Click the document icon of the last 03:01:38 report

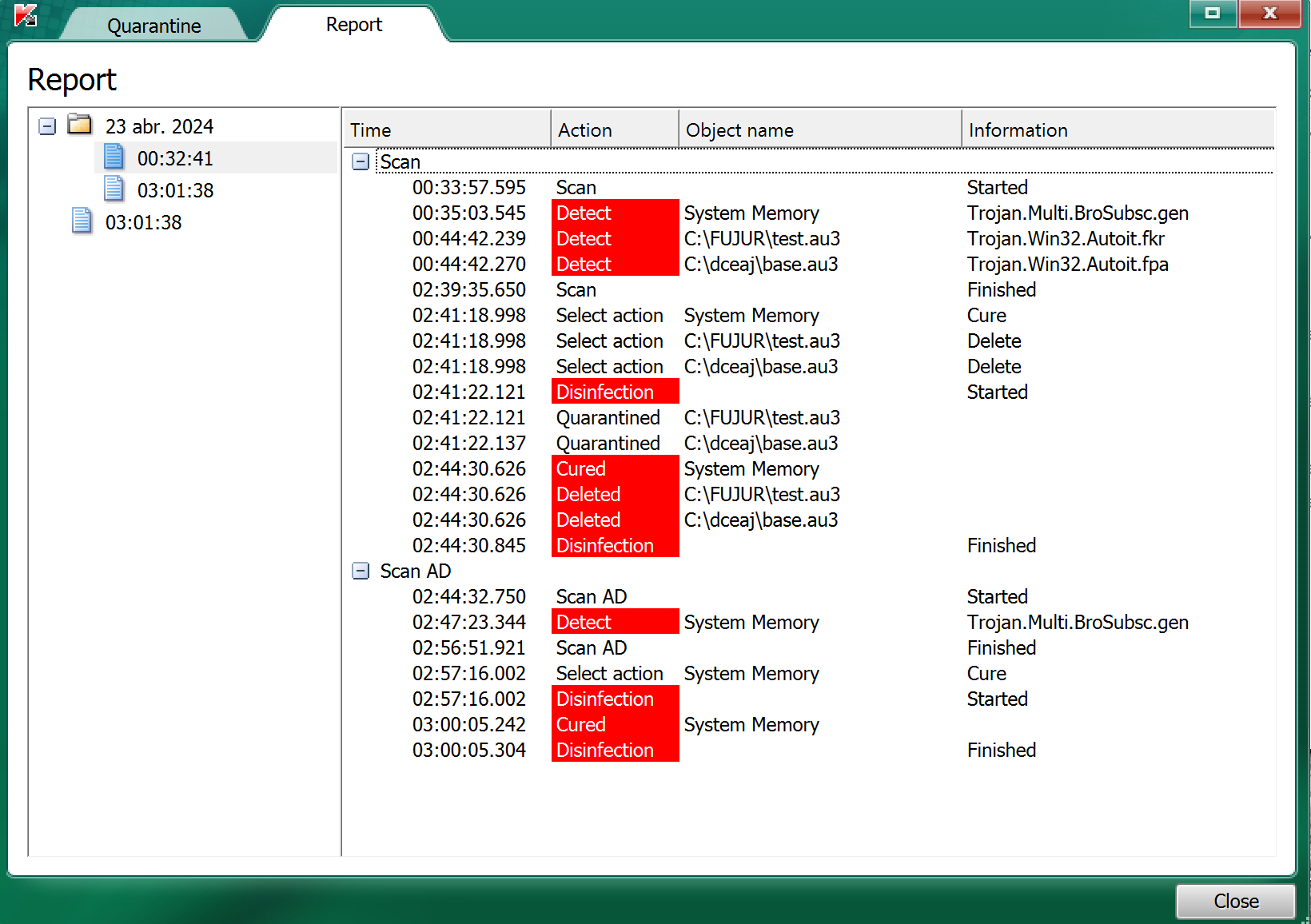point(82,221)
